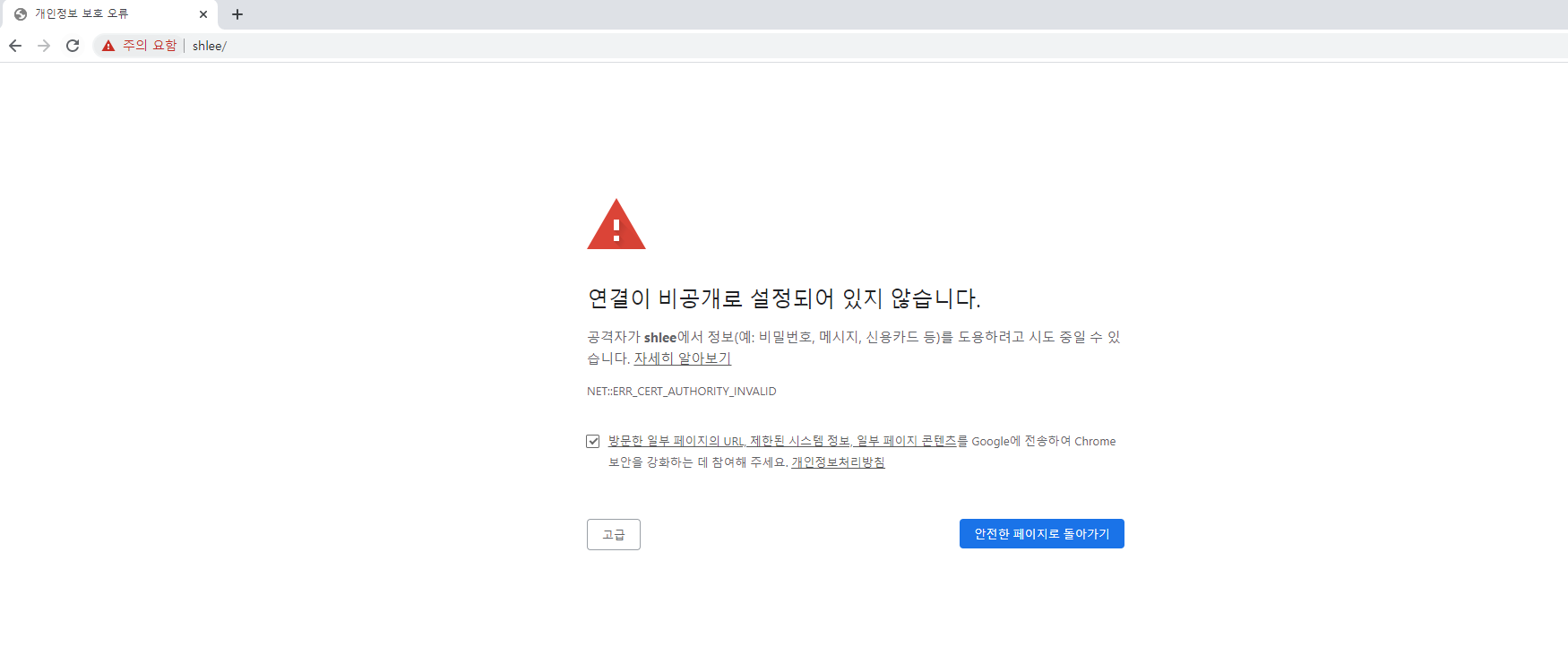This screenshot has height=647, width=1568.
Task: Go back using the browser back arrow
Action: point(15,46)
